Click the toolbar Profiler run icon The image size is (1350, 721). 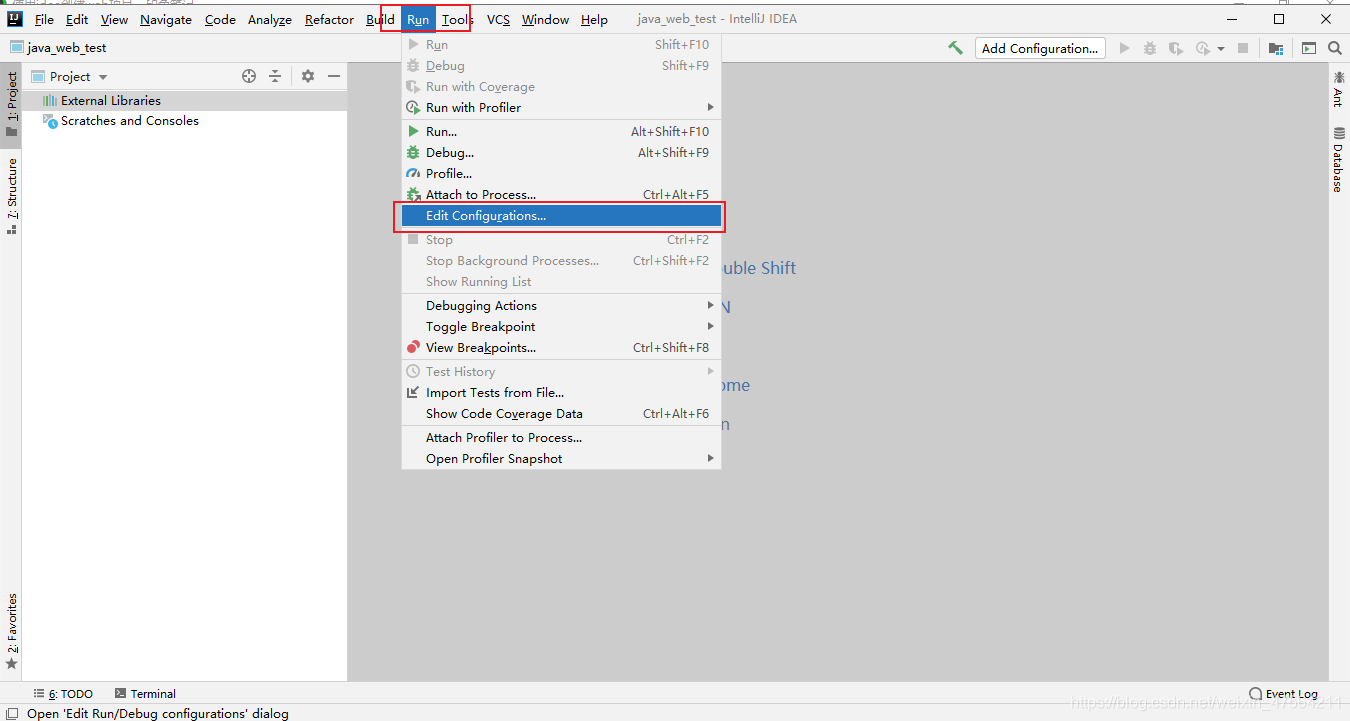click(1202, 48)
